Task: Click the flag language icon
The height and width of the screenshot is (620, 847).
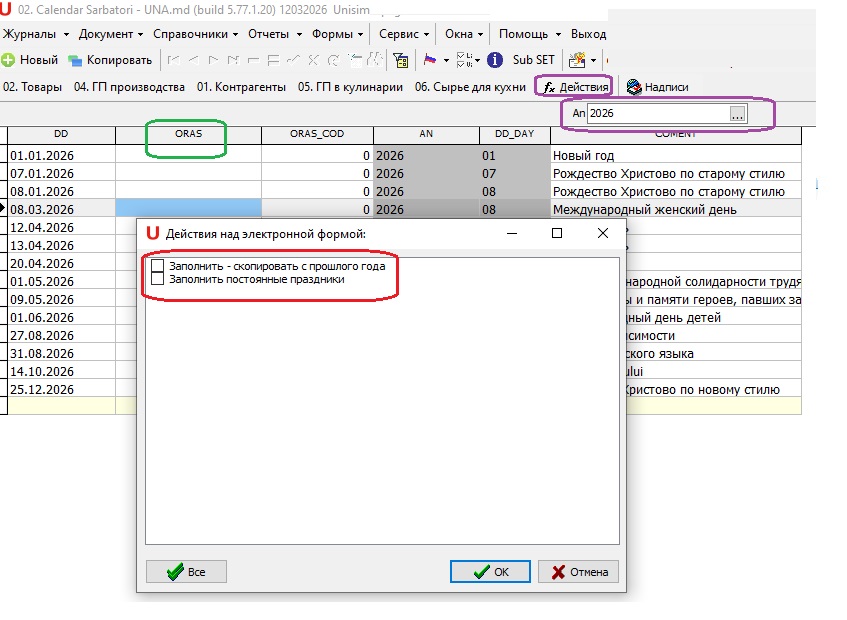Action: [430, 60]
